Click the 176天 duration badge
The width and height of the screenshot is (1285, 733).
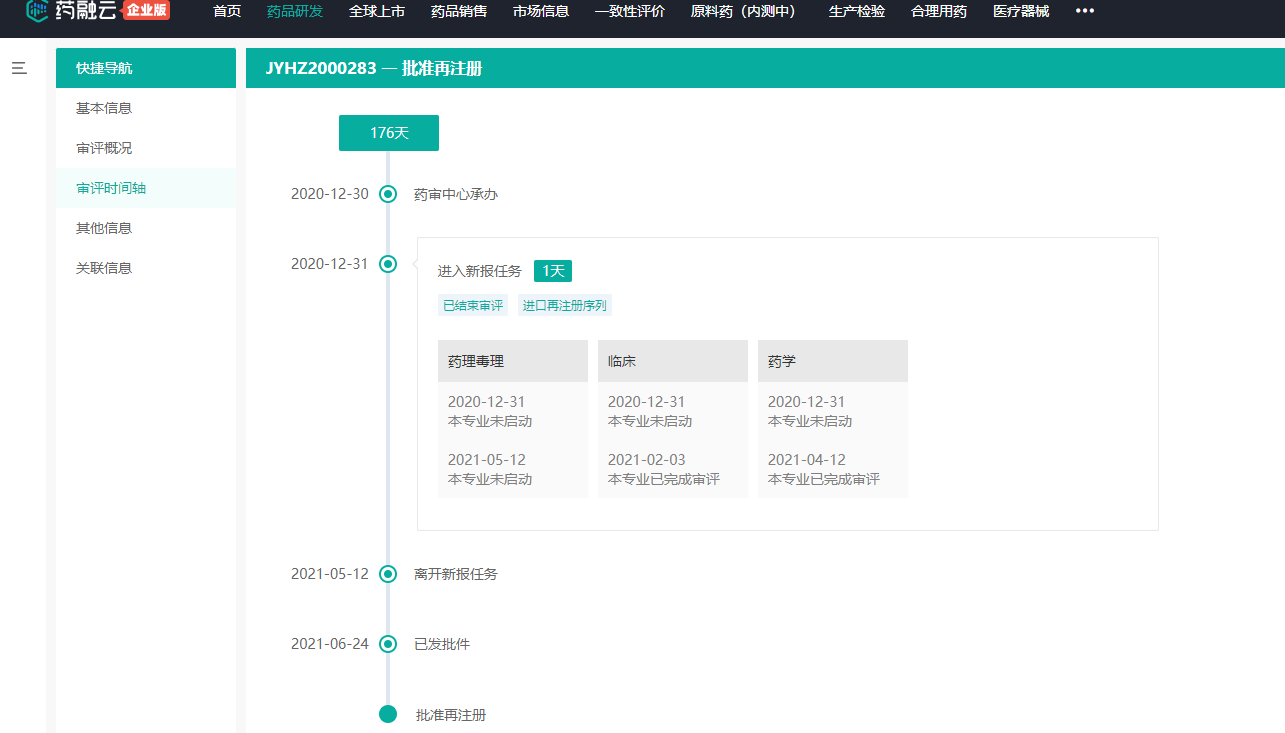389,133
